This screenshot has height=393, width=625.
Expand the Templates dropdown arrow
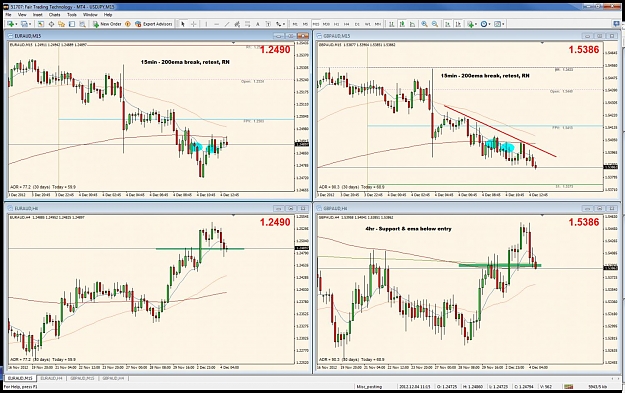503,24
